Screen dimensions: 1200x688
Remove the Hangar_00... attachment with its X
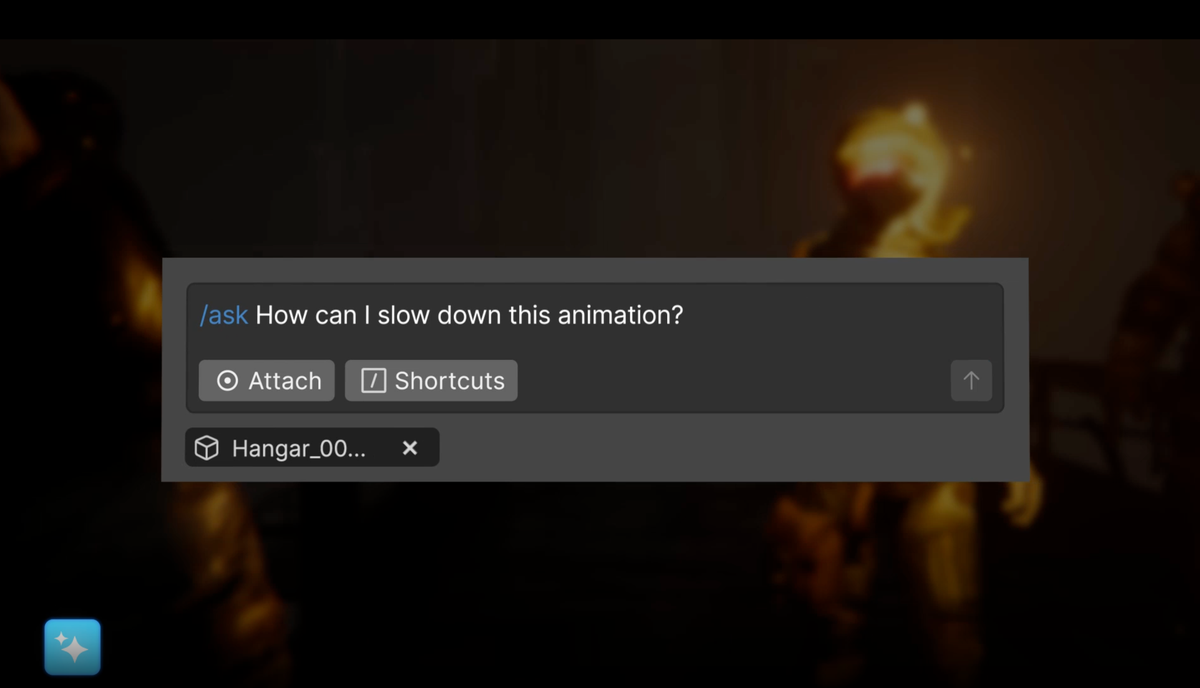pyautogui.click(x=410, y=448)
